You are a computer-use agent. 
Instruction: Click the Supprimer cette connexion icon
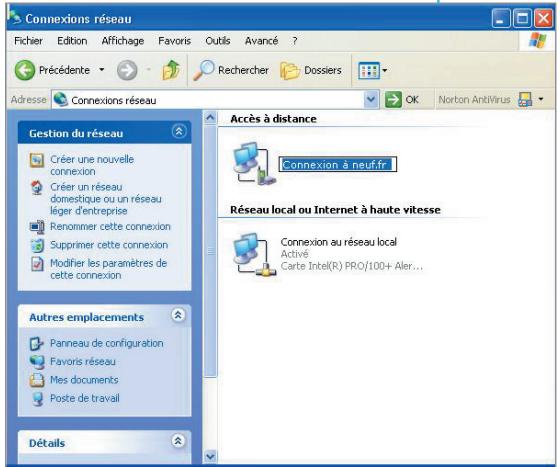[37, 245]
